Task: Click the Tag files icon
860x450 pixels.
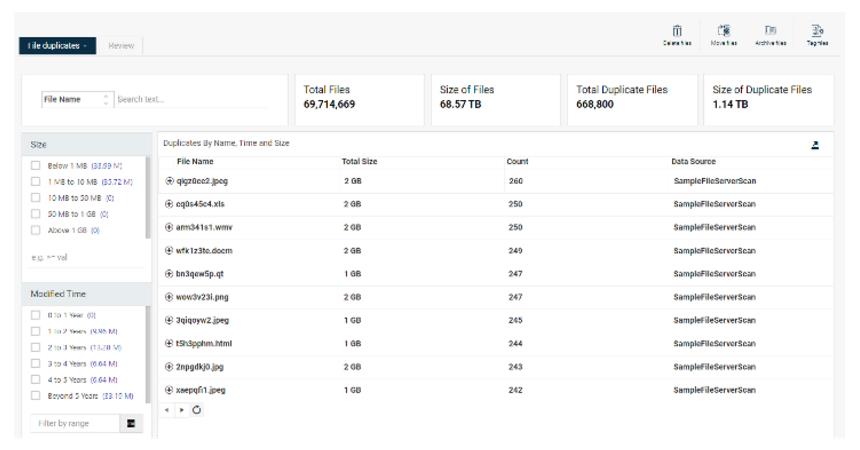Action: (816, 32)
